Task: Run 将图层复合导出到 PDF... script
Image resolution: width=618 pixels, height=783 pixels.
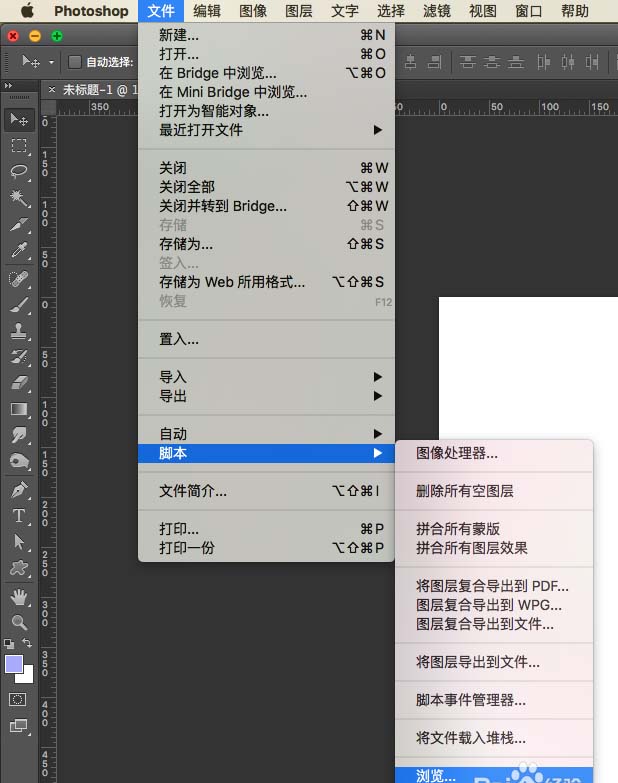Action: (494, 586)
